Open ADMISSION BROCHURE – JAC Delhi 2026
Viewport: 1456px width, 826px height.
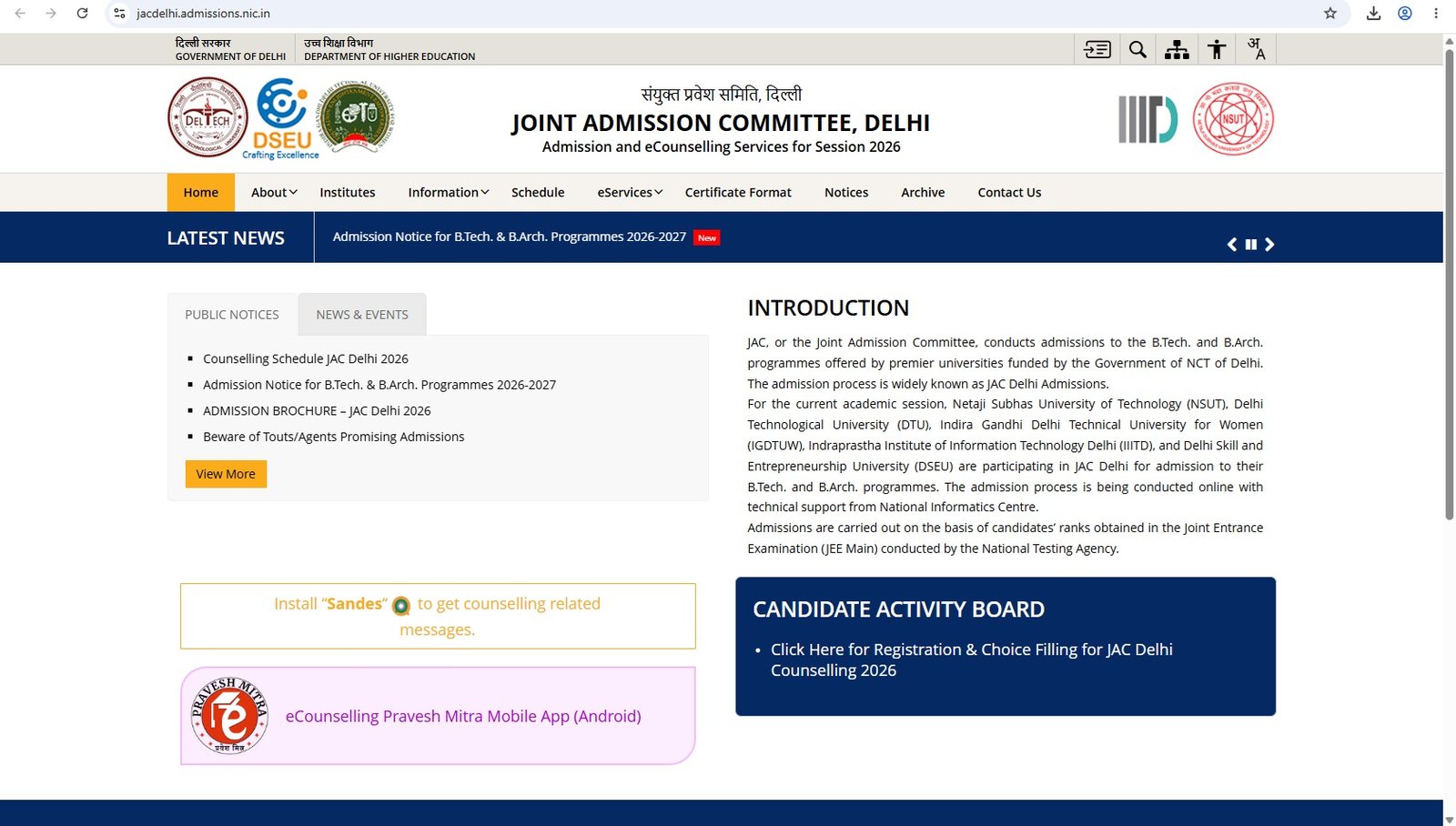[x=317, y=411]
